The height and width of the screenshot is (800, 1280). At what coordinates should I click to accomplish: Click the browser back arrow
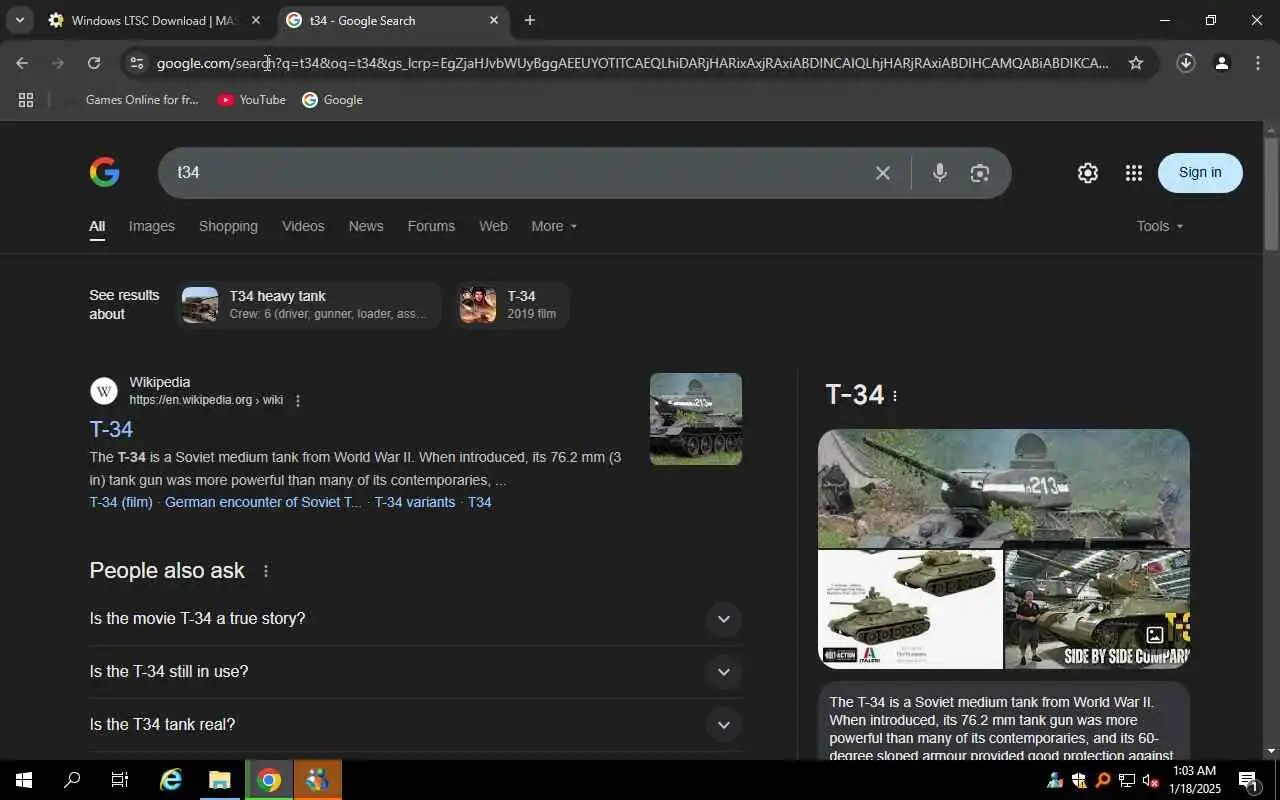click(22, 63)
